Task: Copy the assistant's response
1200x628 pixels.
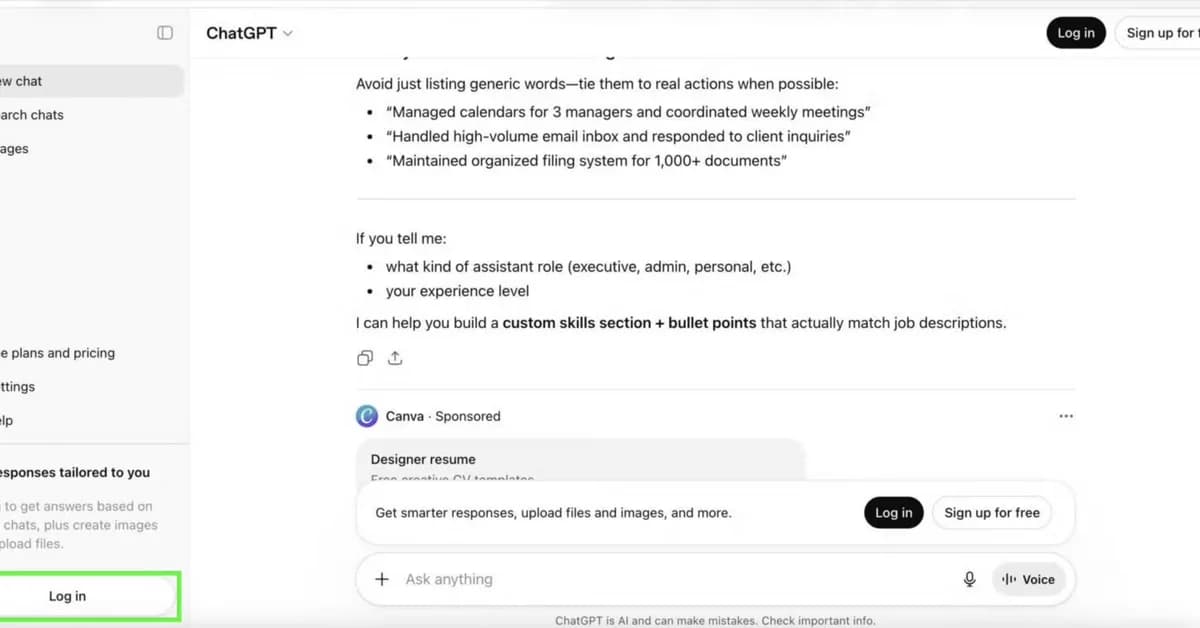Action: pos(364,357)
